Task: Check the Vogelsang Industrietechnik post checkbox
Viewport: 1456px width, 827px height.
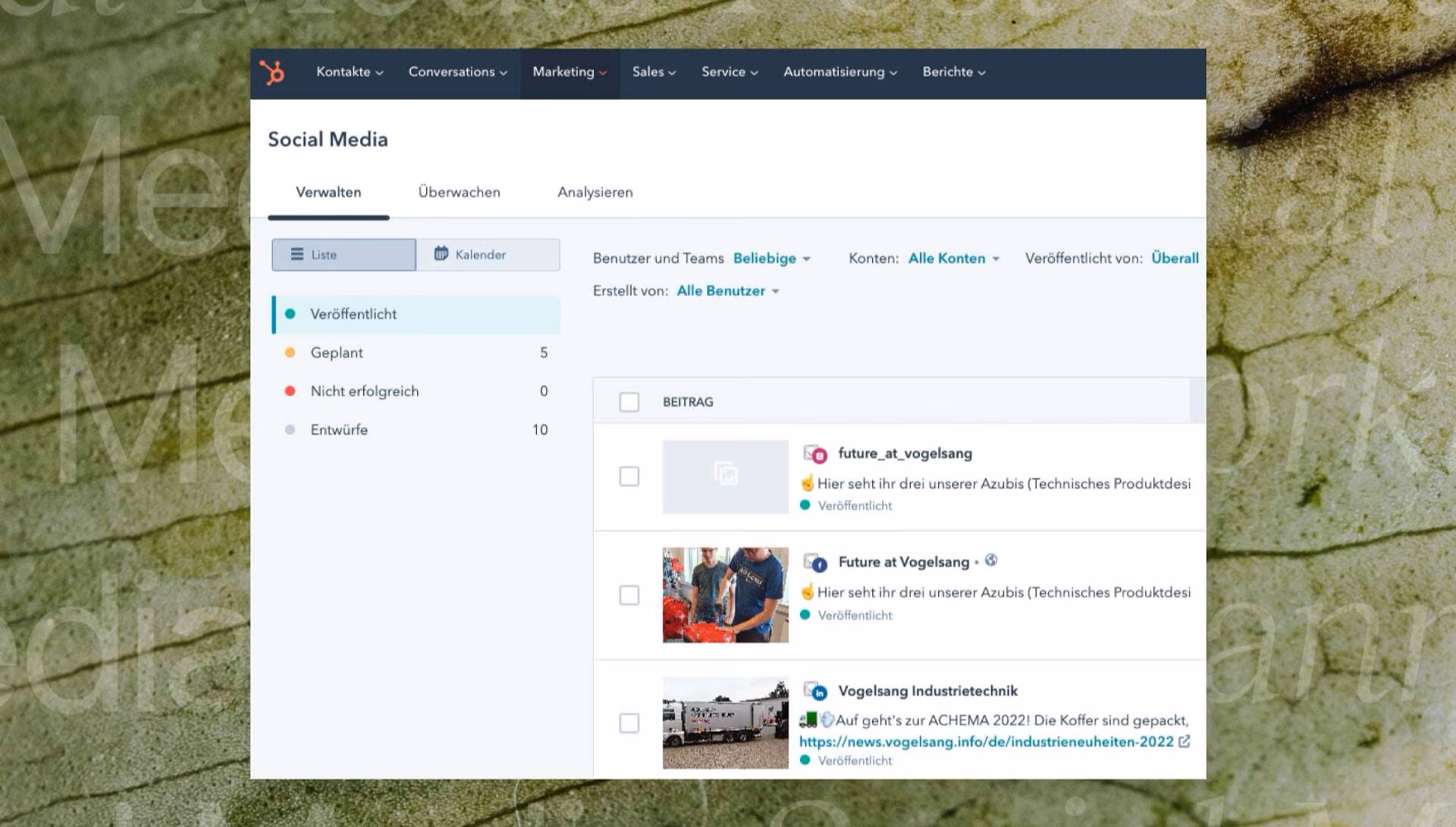Action: [x=630, y=723]
